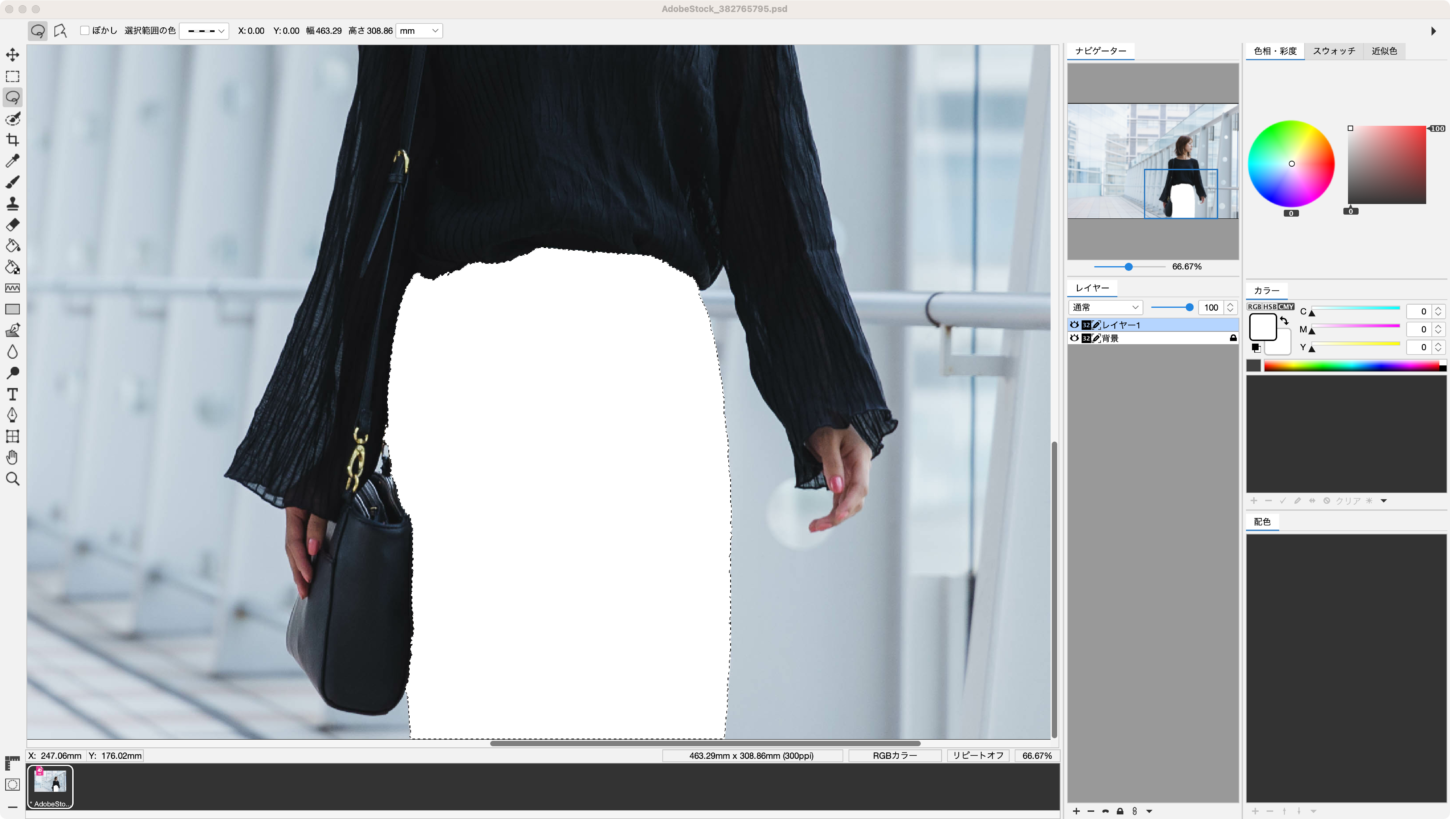
Task: Enable the ぼかし checkbox
Action: (85, 31)
